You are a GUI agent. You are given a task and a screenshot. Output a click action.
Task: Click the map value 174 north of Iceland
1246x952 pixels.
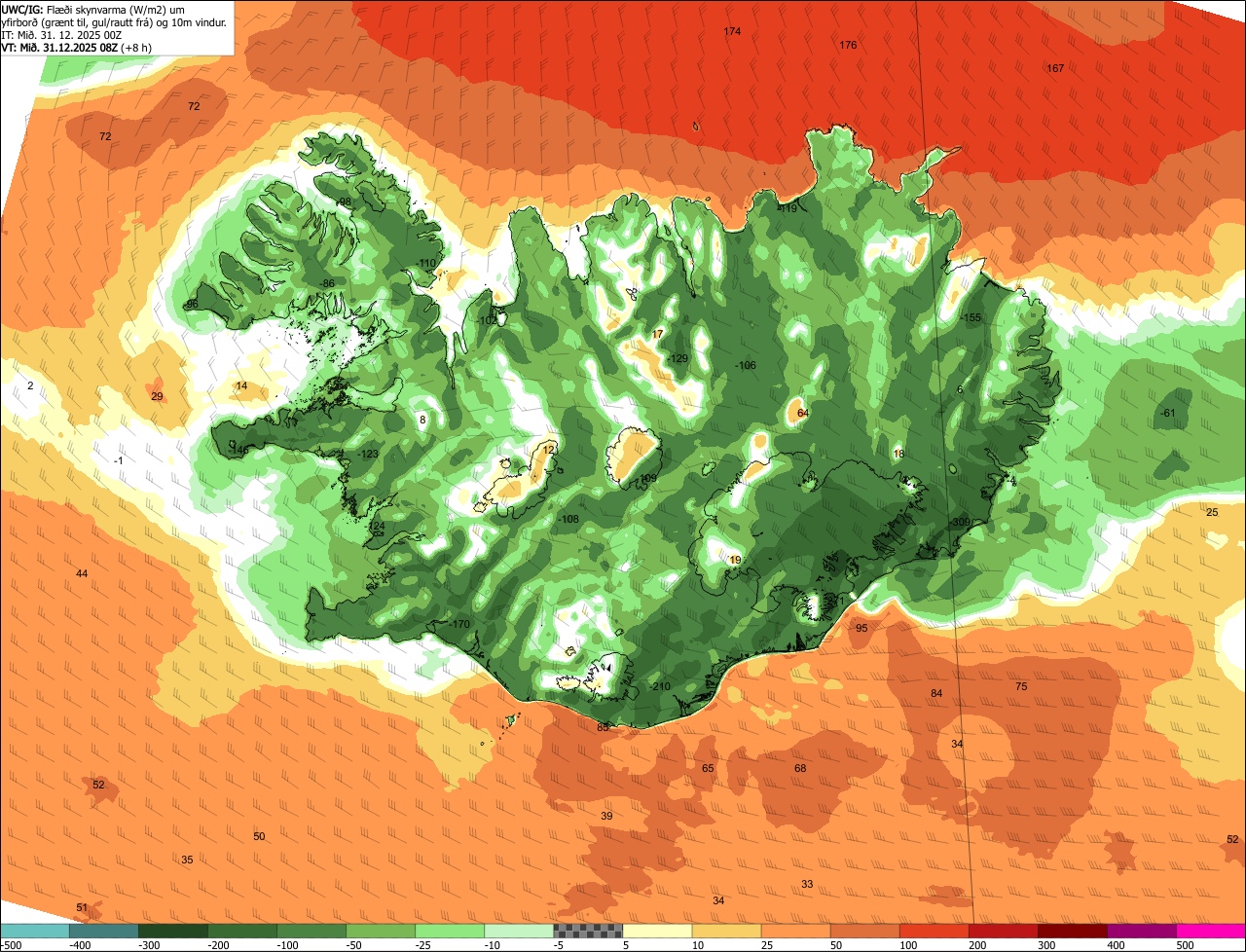[x=732, y=32]
